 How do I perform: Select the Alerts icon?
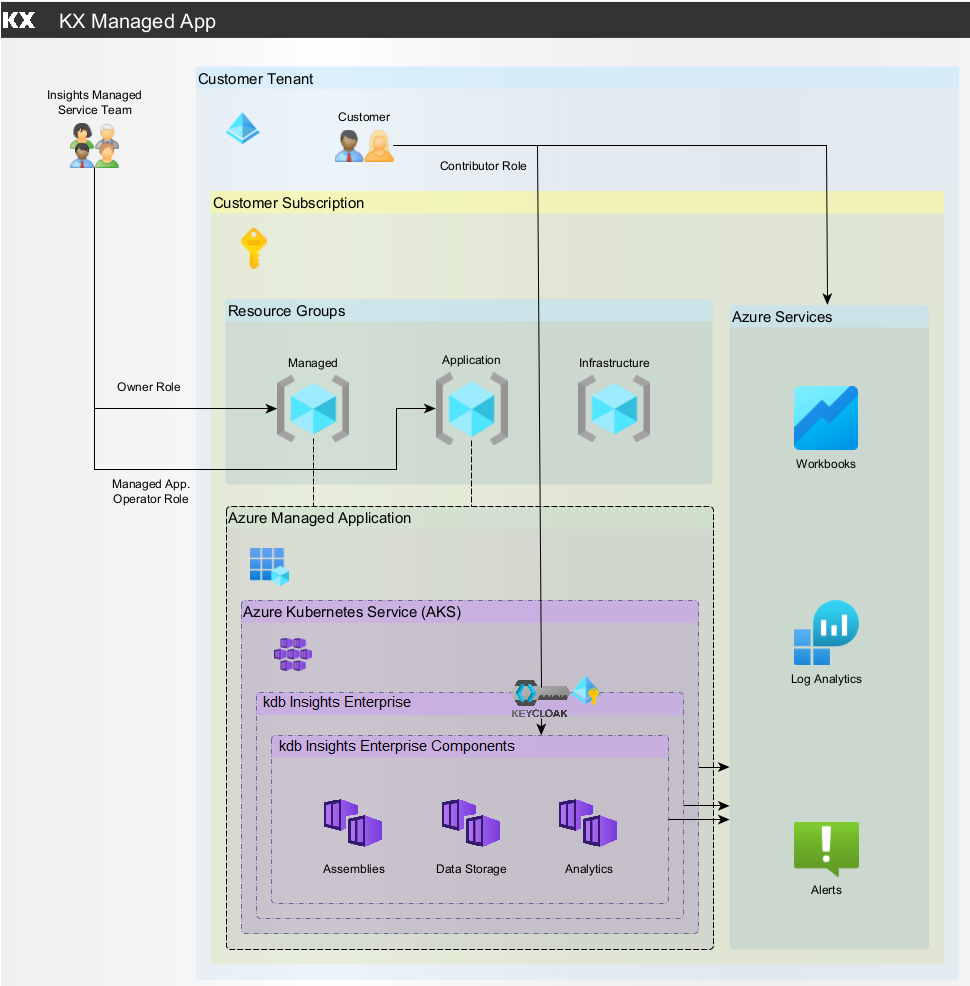826,849
